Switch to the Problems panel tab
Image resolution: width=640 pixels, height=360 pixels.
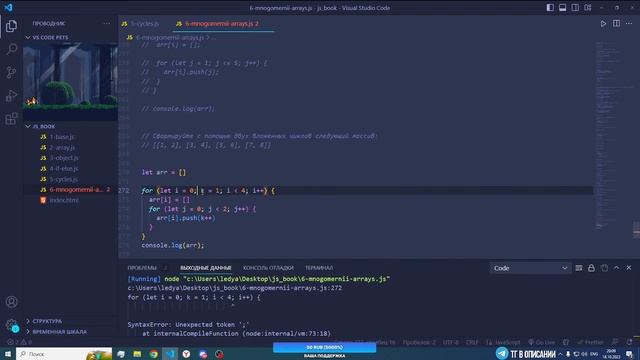click(x=142, y=268)
